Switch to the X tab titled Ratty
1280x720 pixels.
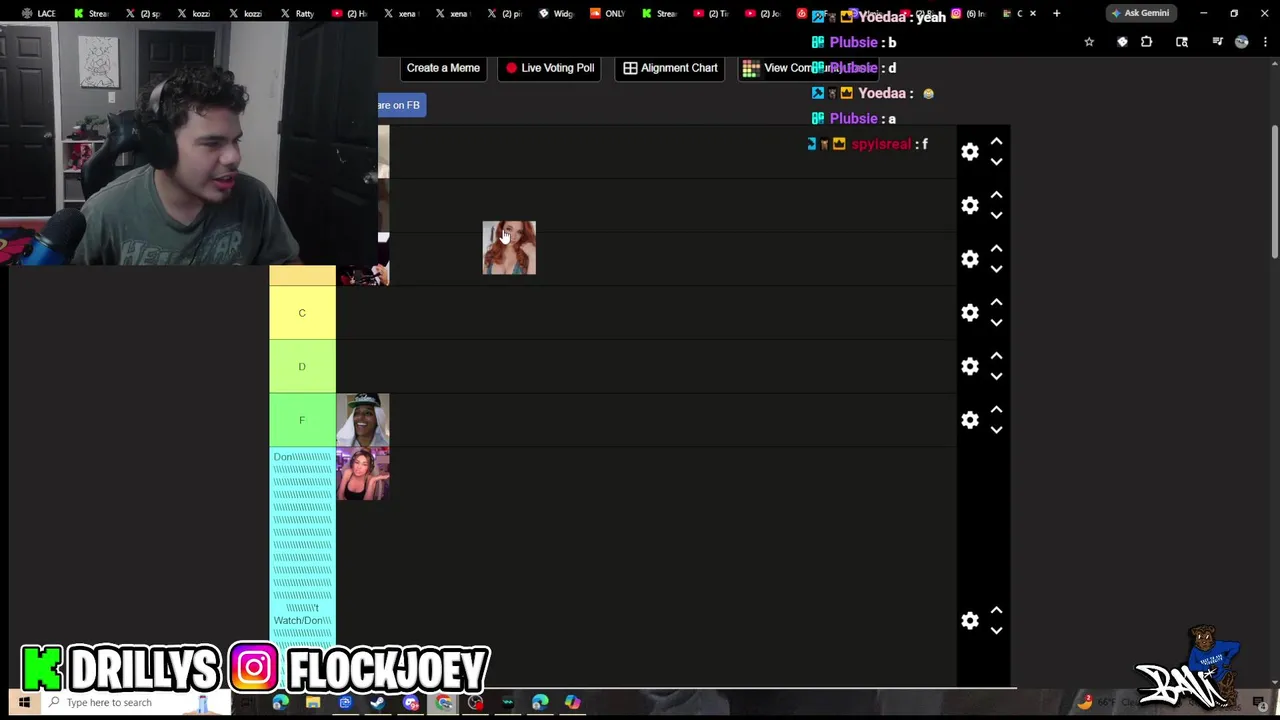coord(298,14)
